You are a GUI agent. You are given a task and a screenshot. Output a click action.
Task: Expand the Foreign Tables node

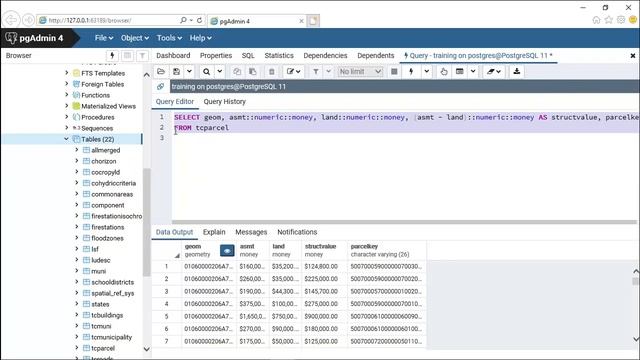tap(67, 84)
